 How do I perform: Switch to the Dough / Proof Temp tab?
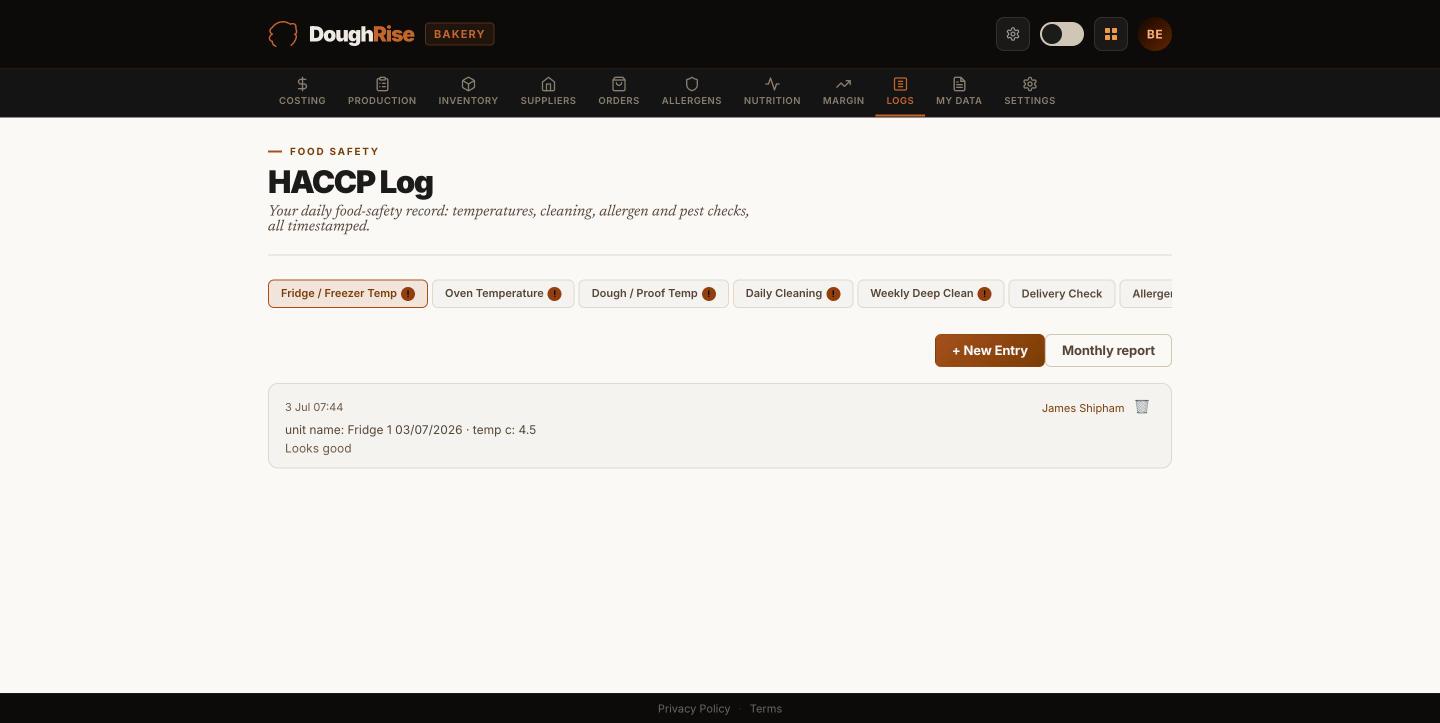tap(653, 294)
